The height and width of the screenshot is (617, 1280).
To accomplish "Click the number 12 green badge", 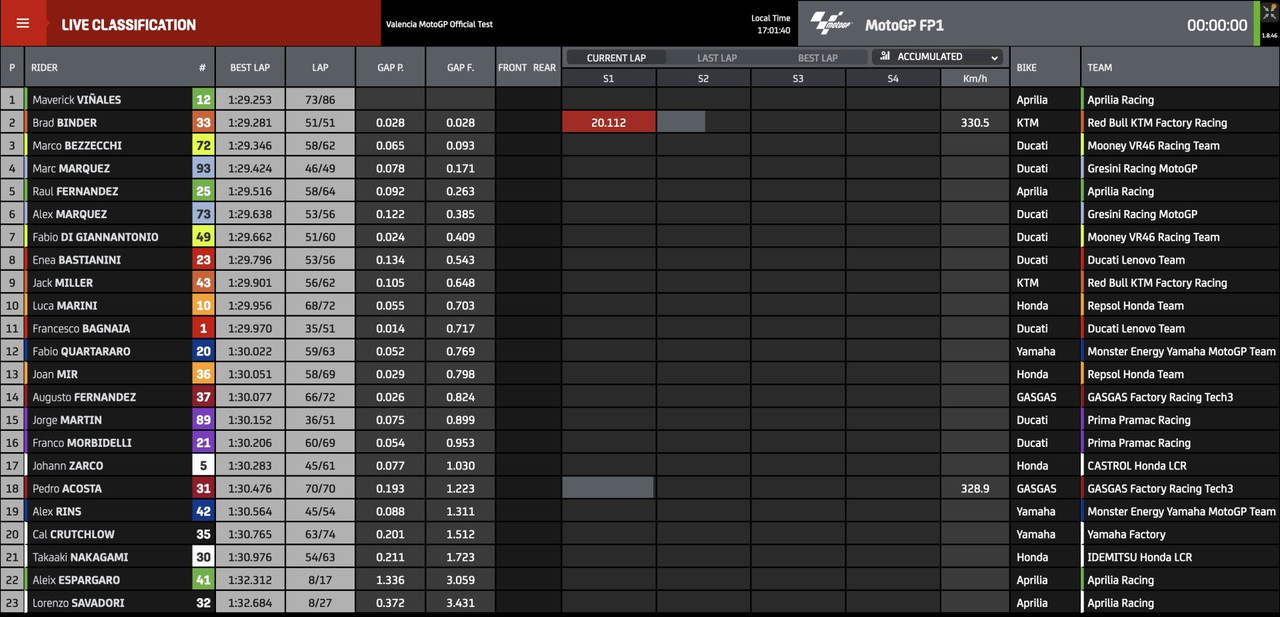I will (203, 100).
